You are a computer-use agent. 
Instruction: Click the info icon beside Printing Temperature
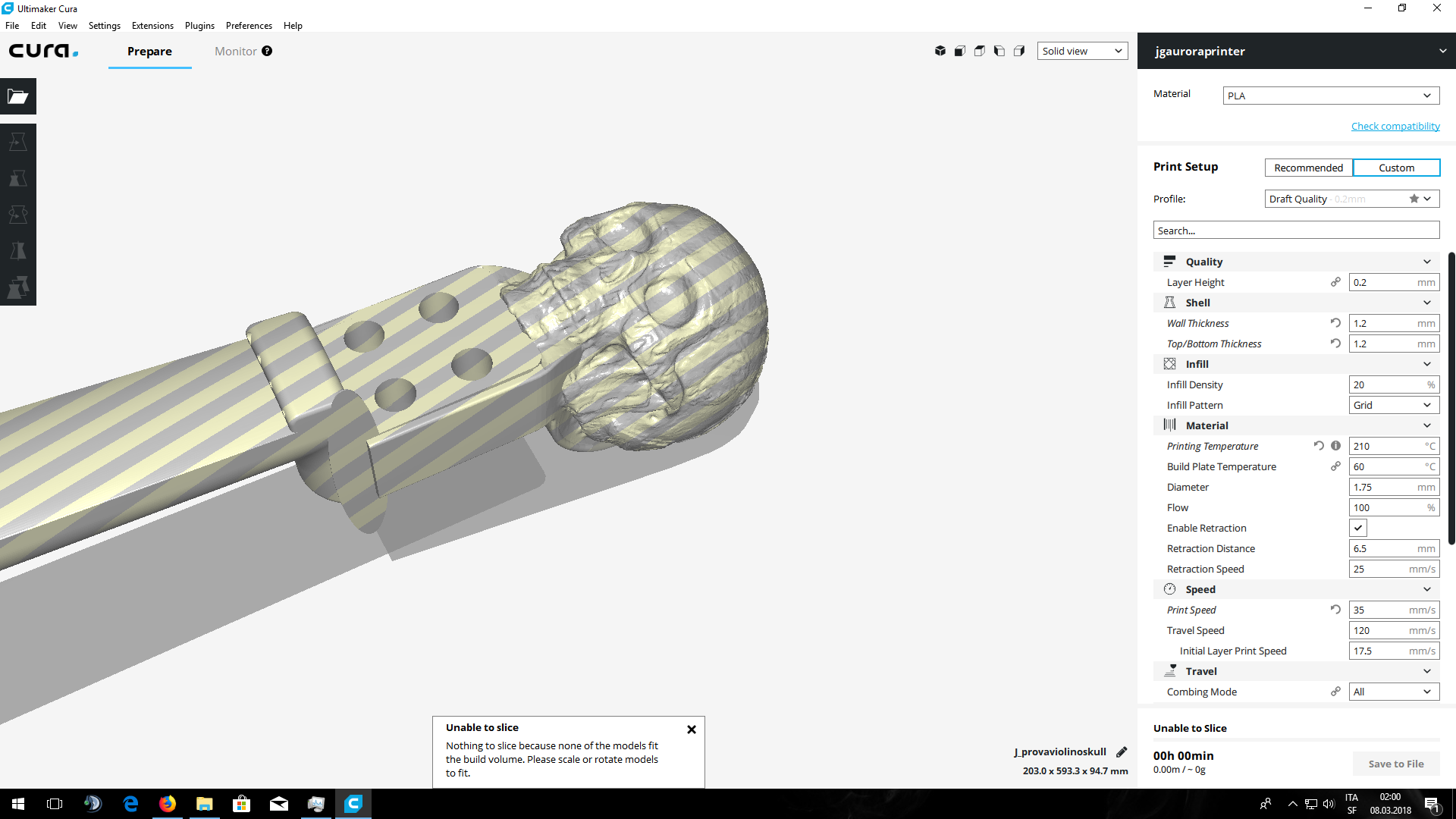point(1335,446)
